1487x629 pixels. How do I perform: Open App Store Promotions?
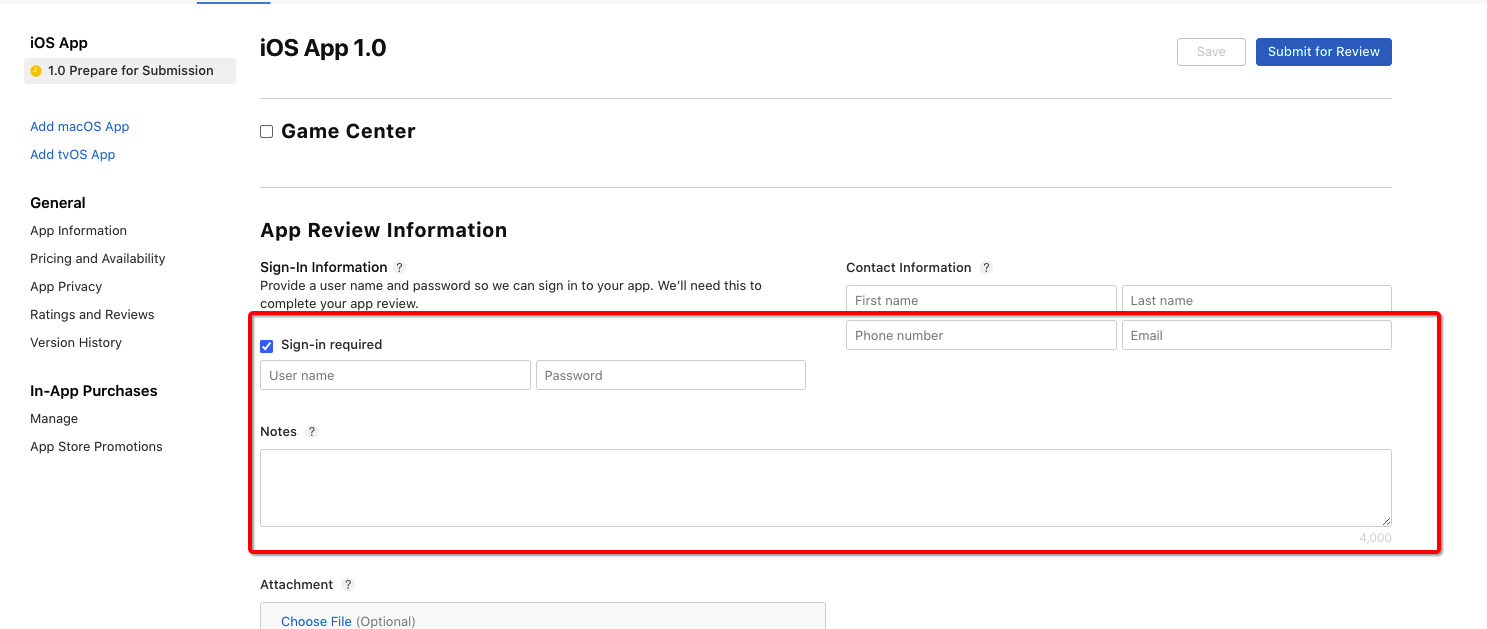(96, 447)
